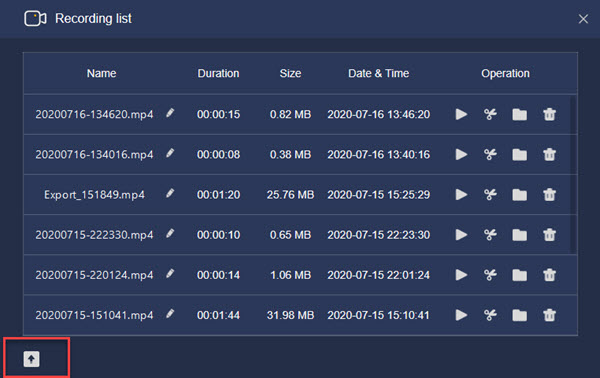Click the Date & Time column header
600x378 pixels.
tap(378, 73)
